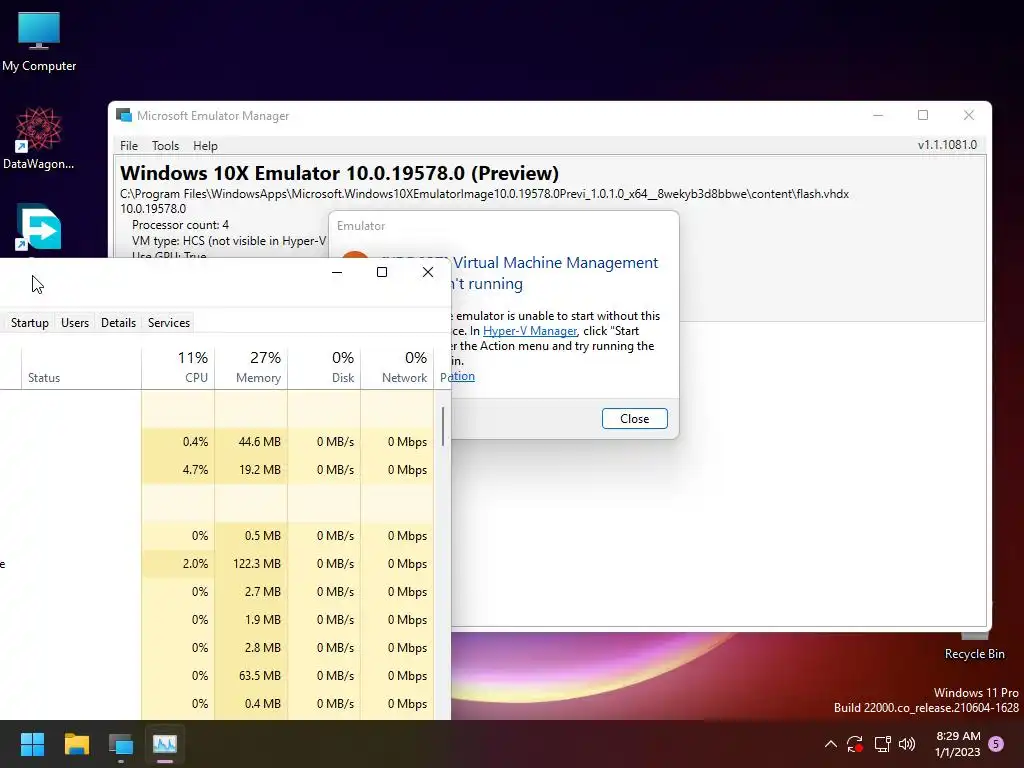Select the process row using 2.8 MB
Screen dimensions: 1024x768
point(216,648)
